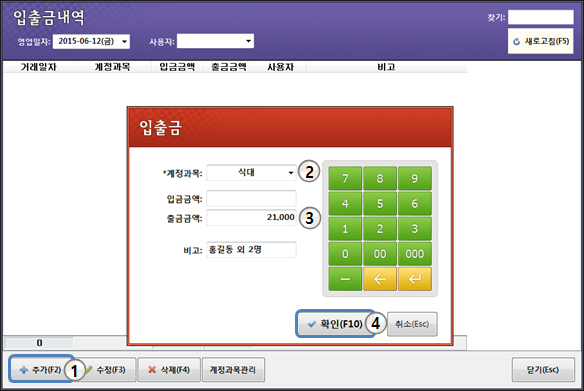Click the 수정(F3) edit button
Screen dimensions: 584x391
(108, 369)
